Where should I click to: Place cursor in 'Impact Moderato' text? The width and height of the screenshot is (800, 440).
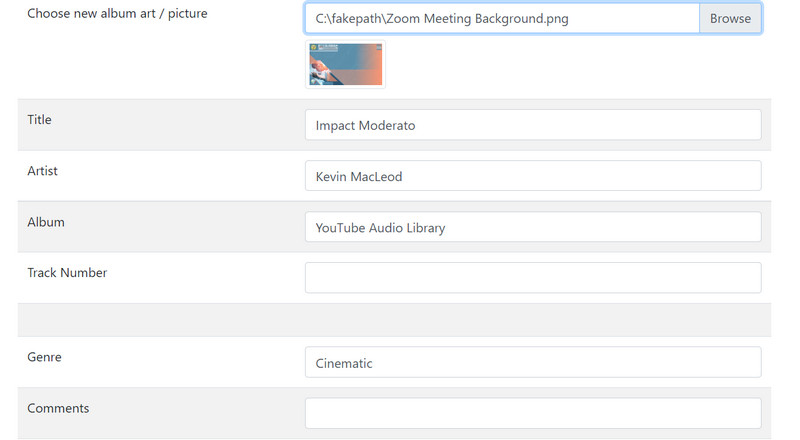pos(365,126)
